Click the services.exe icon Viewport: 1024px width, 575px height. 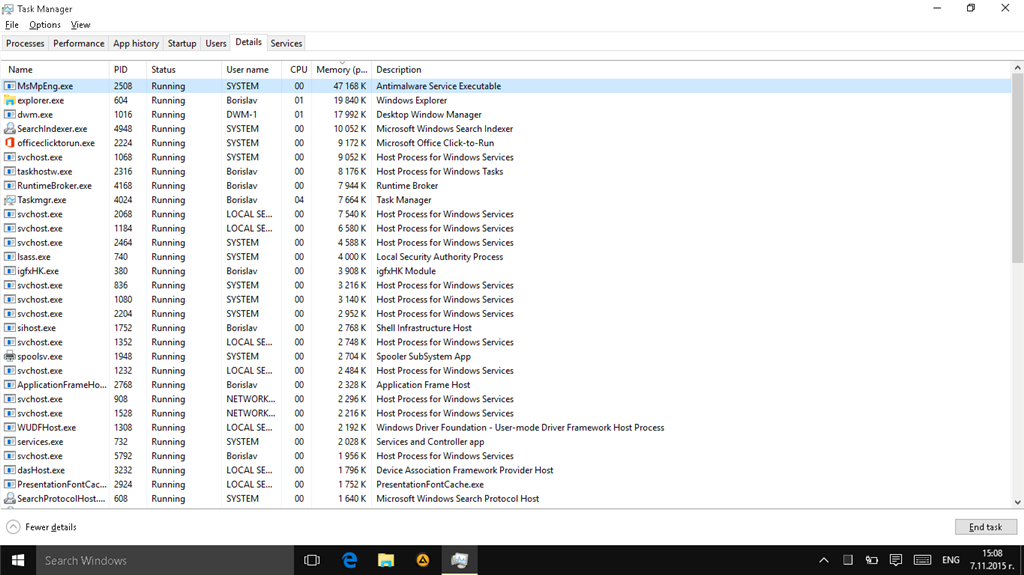click(x=10, y=442)
